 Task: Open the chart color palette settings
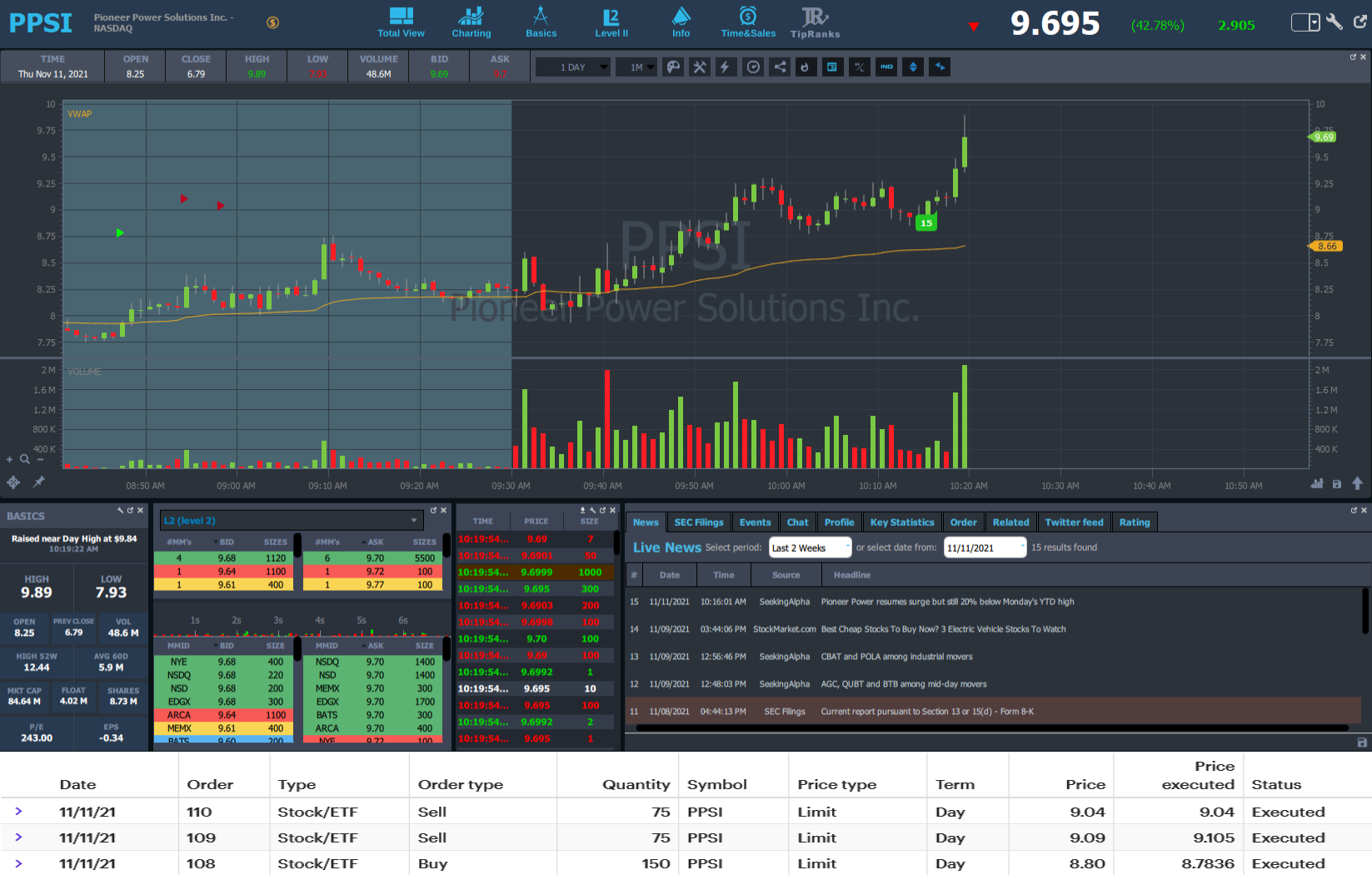click(x=673, y=67)
